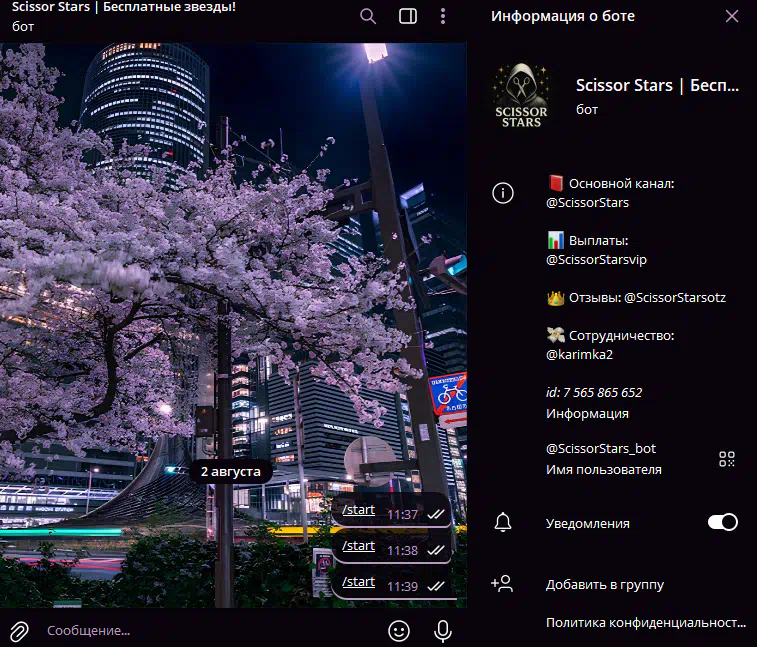Click the add-person icon
The height and width of the screenshot is (647, 757).
click(x=502, y=584)
